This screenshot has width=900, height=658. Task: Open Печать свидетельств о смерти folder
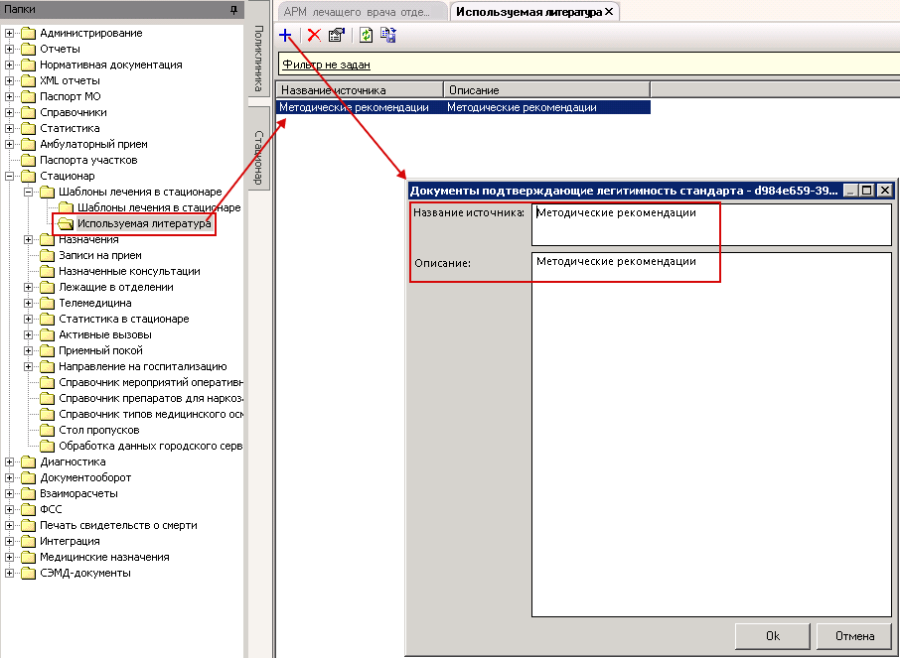coord(118,525)
